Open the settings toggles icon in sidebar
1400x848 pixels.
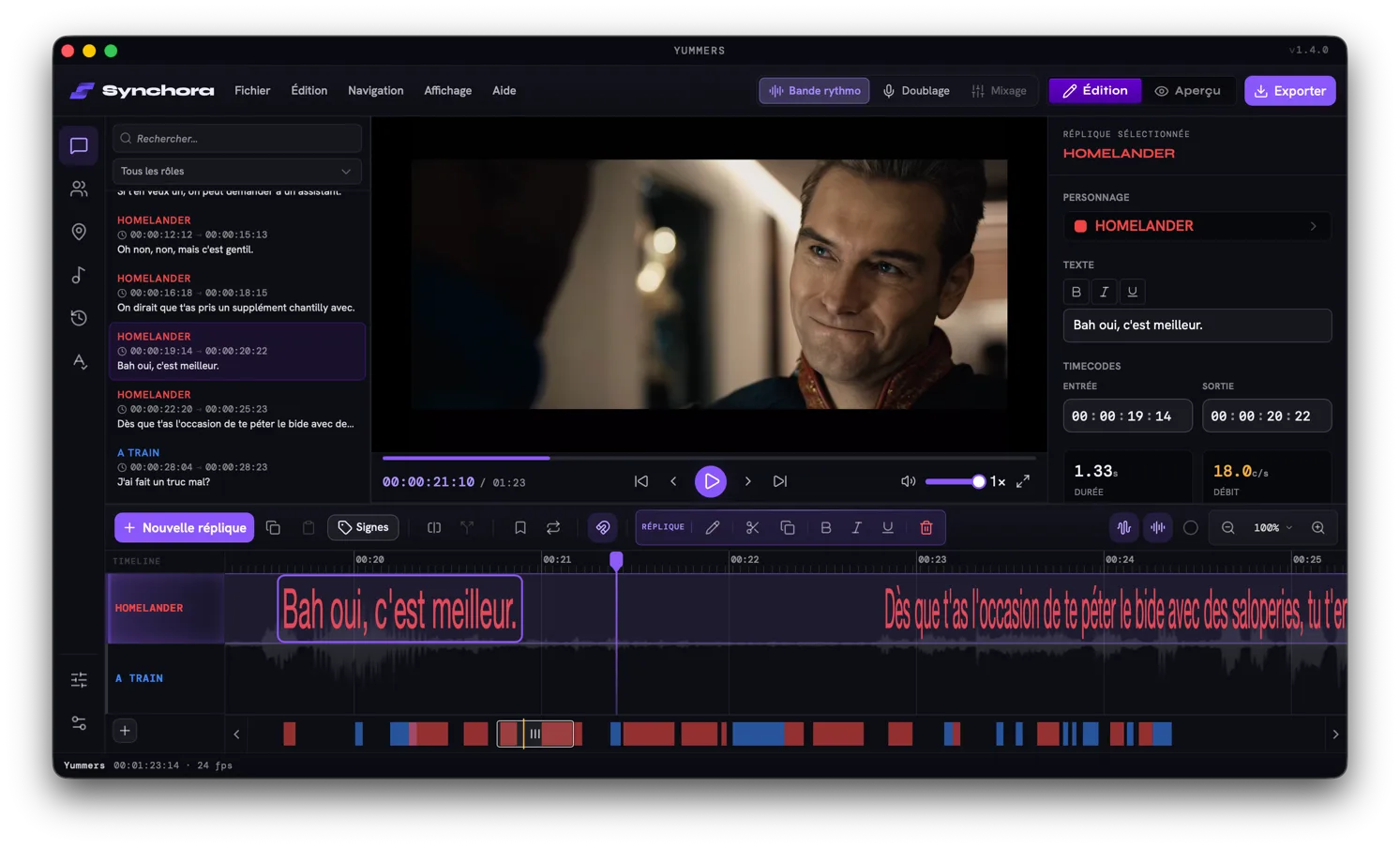(x=79, y=723)
